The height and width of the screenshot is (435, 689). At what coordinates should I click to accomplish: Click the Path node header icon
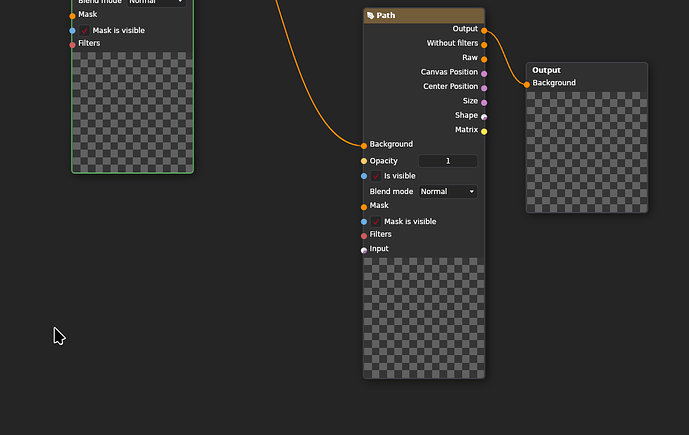[371, 16]
